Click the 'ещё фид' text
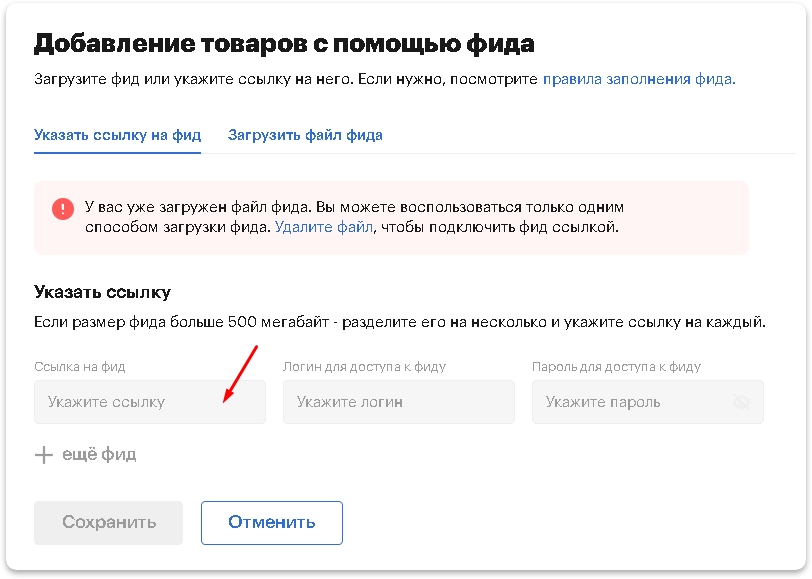The image size is (812, 579). coord(99,455)
